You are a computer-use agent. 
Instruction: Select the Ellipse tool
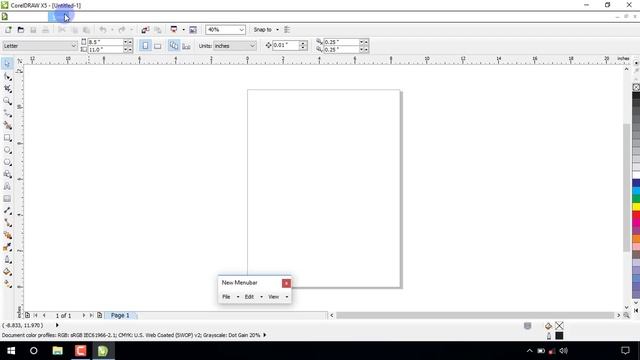[x=7, y=150]
